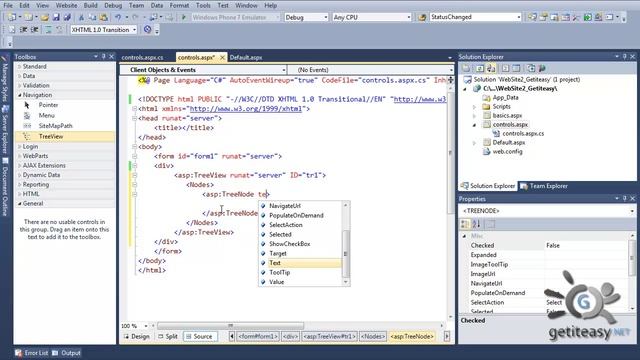Click the Open File folder icon in toolbar

click(44, 17)
